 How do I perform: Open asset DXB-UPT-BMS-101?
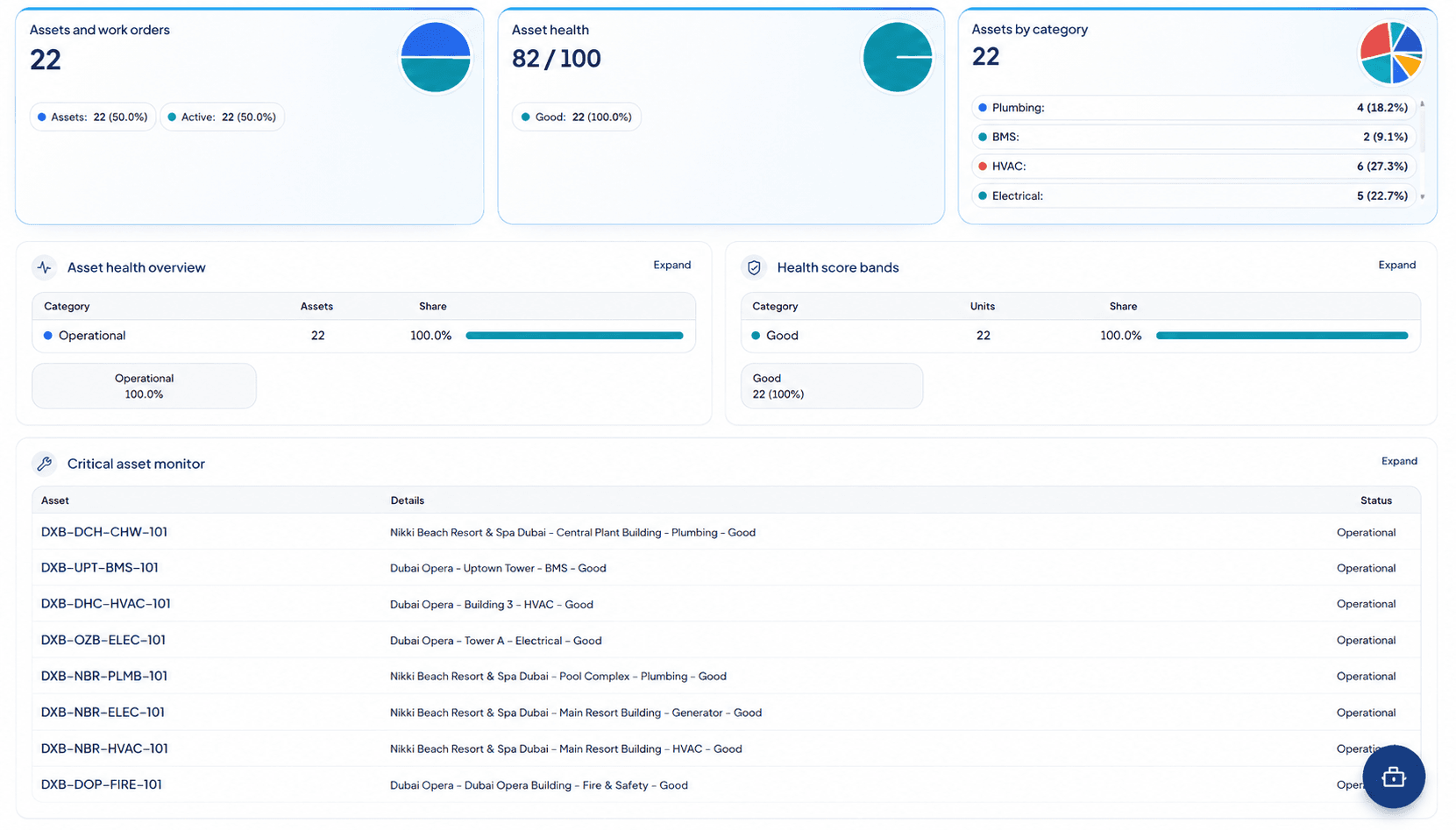pyautogui.click(x=100, y=568)
